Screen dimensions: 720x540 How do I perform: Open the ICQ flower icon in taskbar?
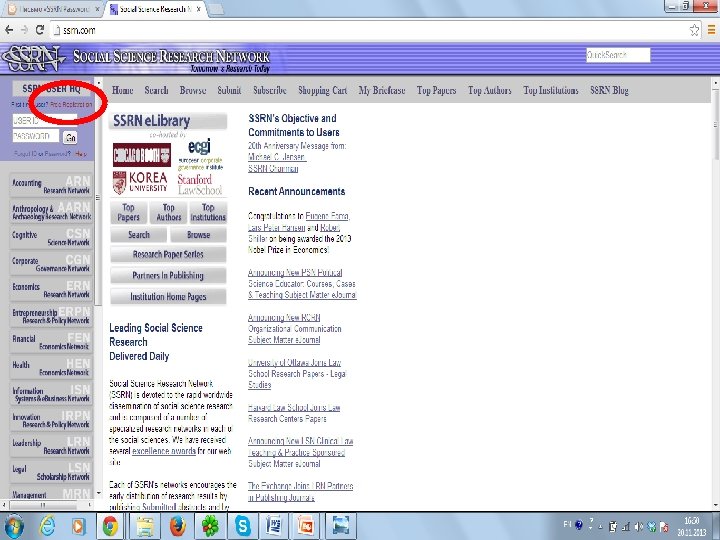tap(210, 526)
